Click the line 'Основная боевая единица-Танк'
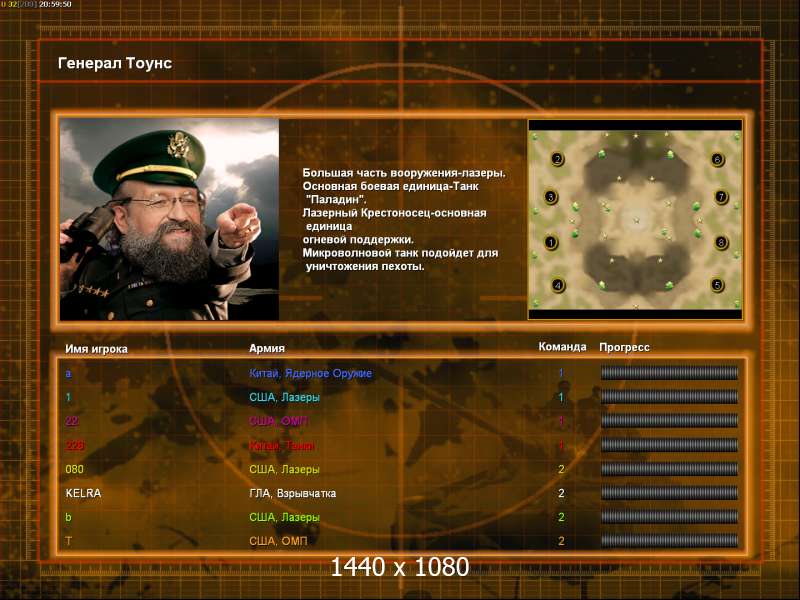800x600 pixels. coord(390,187)
